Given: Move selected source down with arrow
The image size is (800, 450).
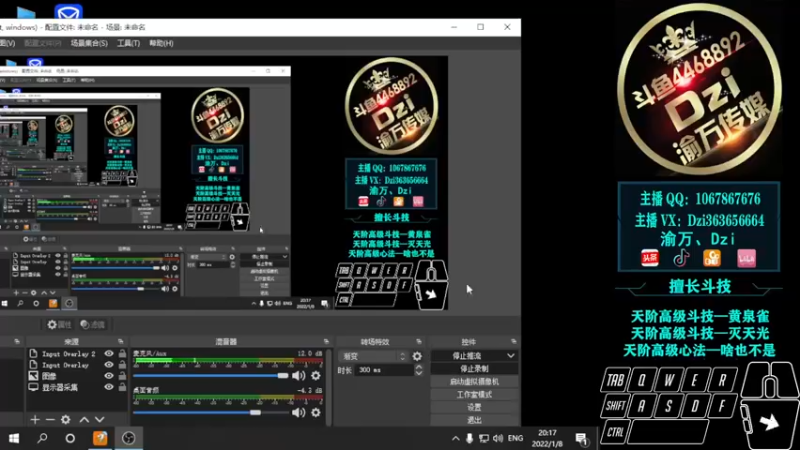Looking at the screenshot, I should 99,419.
